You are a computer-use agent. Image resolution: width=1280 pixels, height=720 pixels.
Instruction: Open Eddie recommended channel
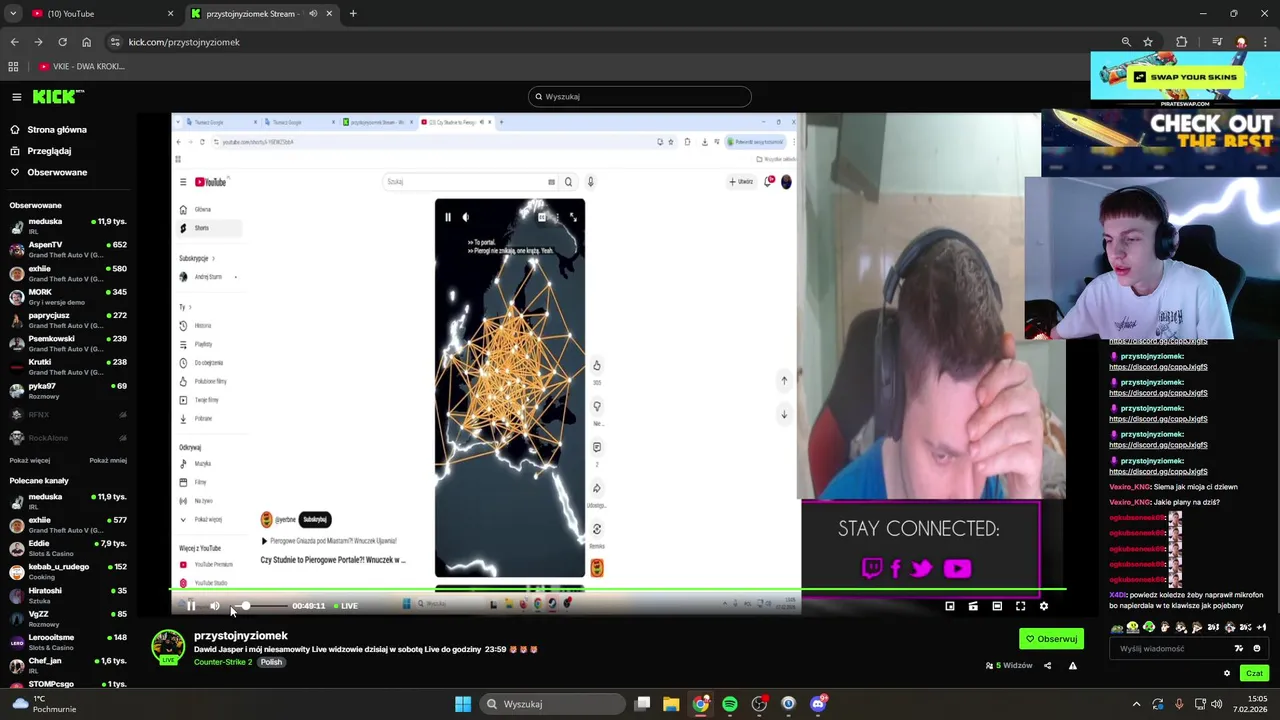coord(68,548)
